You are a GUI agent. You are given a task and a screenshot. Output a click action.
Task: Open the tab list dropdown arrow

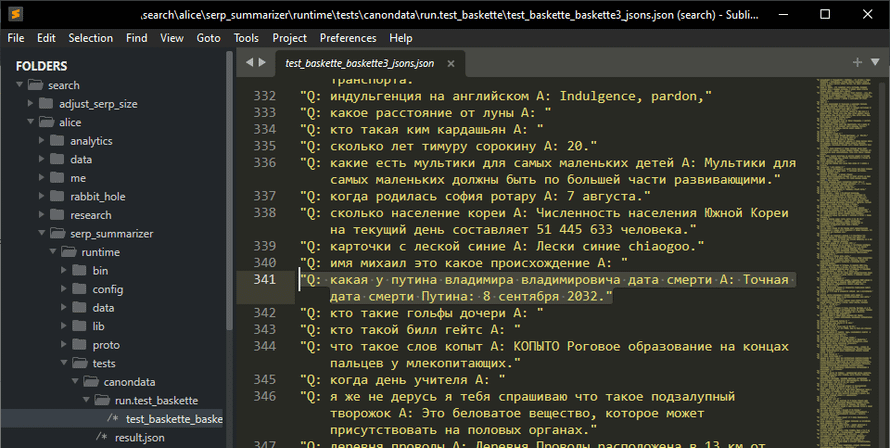coord(875,62)
